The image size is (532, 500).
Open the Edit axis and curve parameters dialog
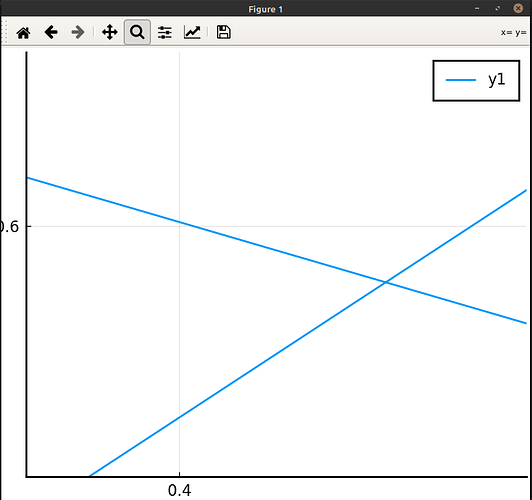(x=192, y=32)
